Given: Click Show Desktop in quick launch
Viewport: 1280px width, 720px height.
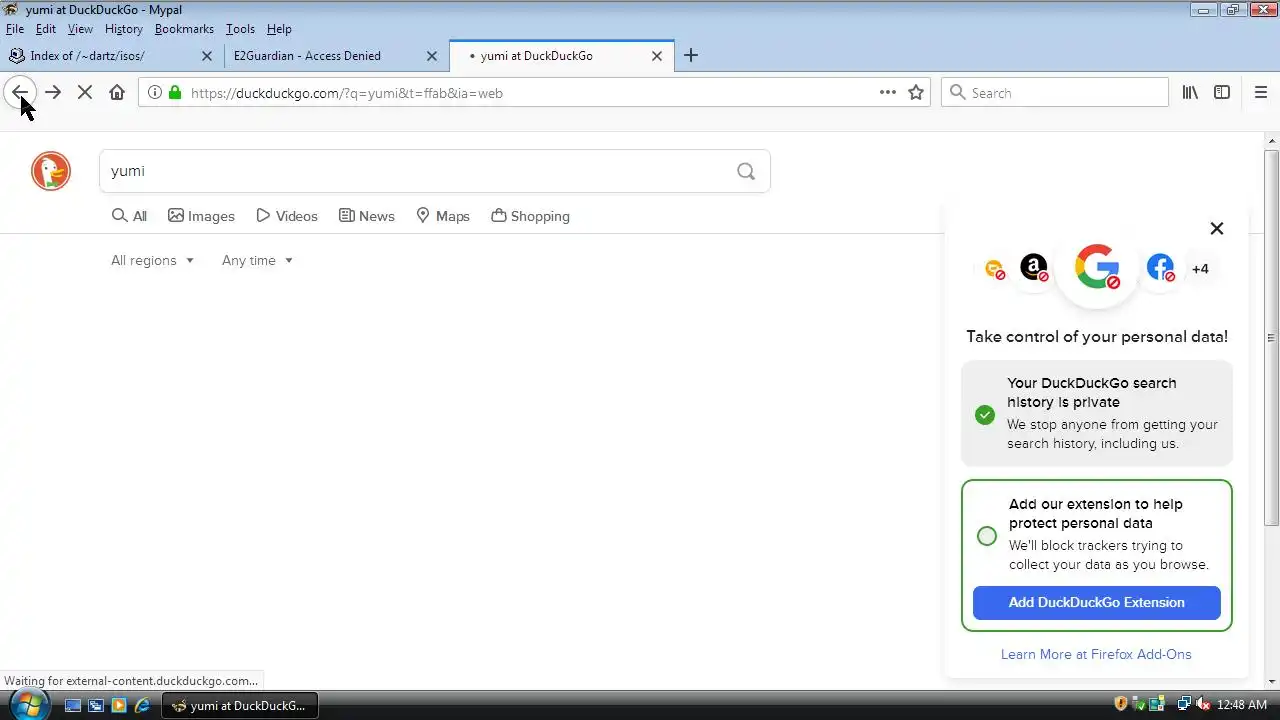Looking at the screenshot, I should click(x=73, y=705).
